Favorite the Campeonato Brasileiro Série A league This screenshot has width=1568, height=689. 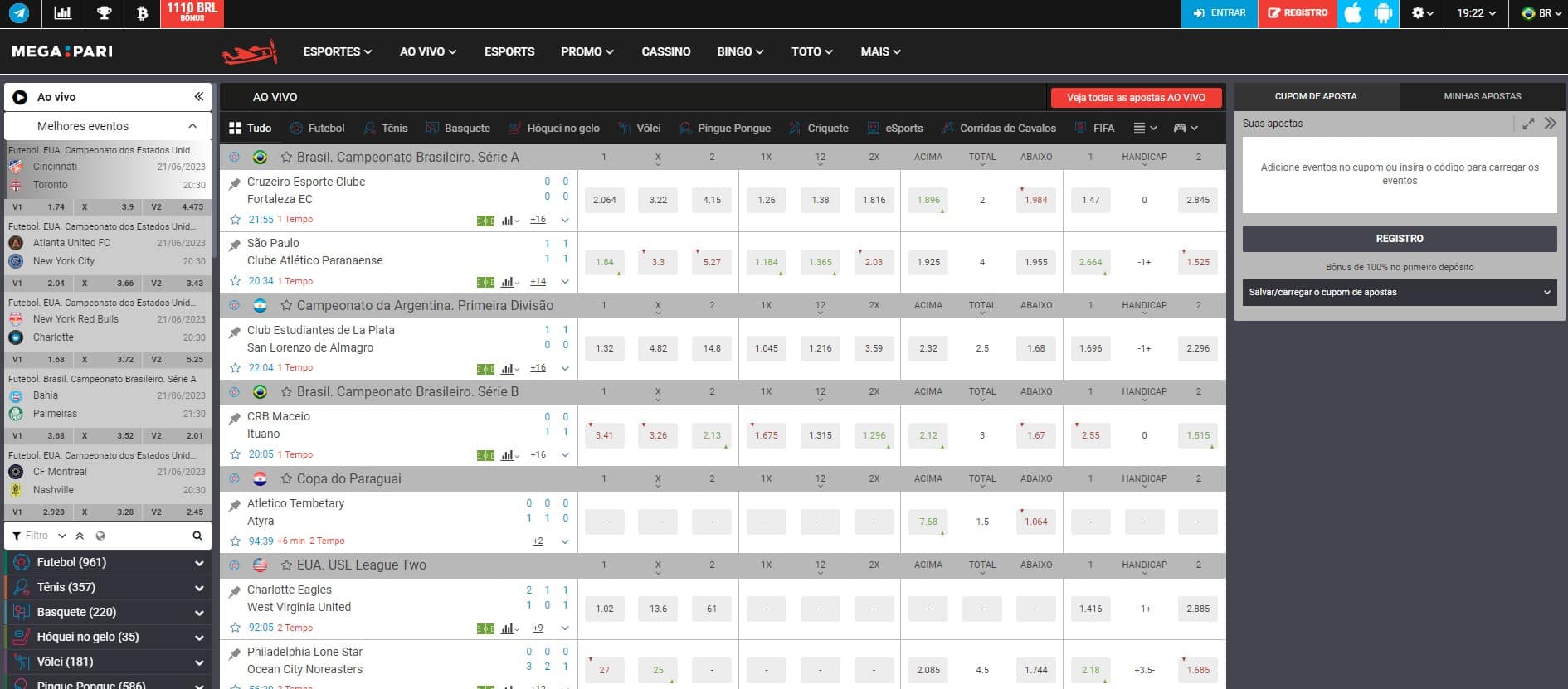pos(286,157)
